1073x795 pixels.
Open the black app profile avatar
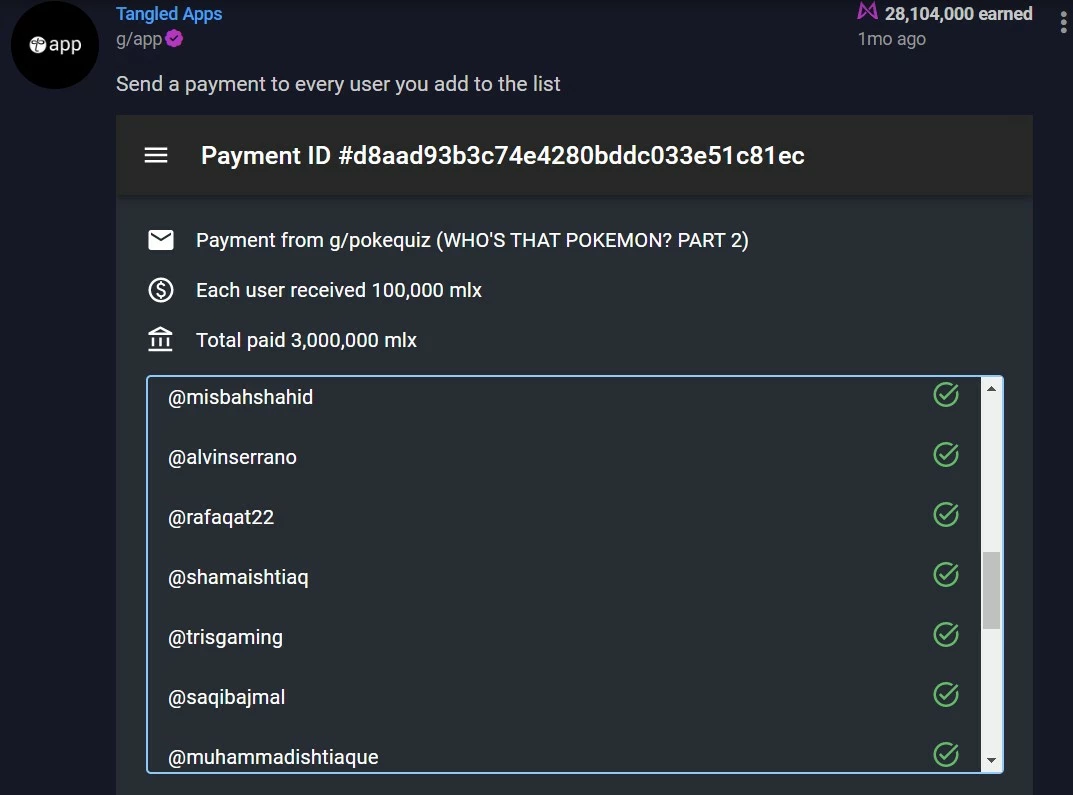click(x=55, y=44)
